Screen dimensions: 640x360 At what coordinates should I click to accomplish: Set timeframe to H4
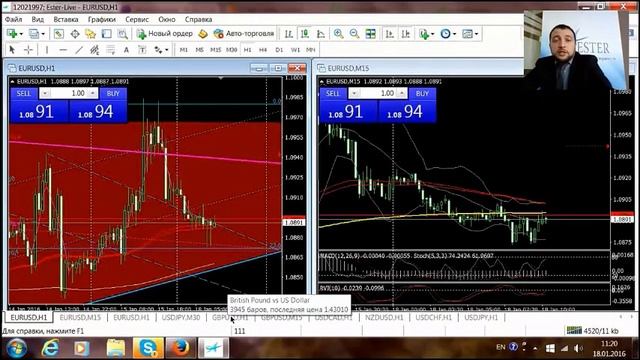click(x=263, y=50)
